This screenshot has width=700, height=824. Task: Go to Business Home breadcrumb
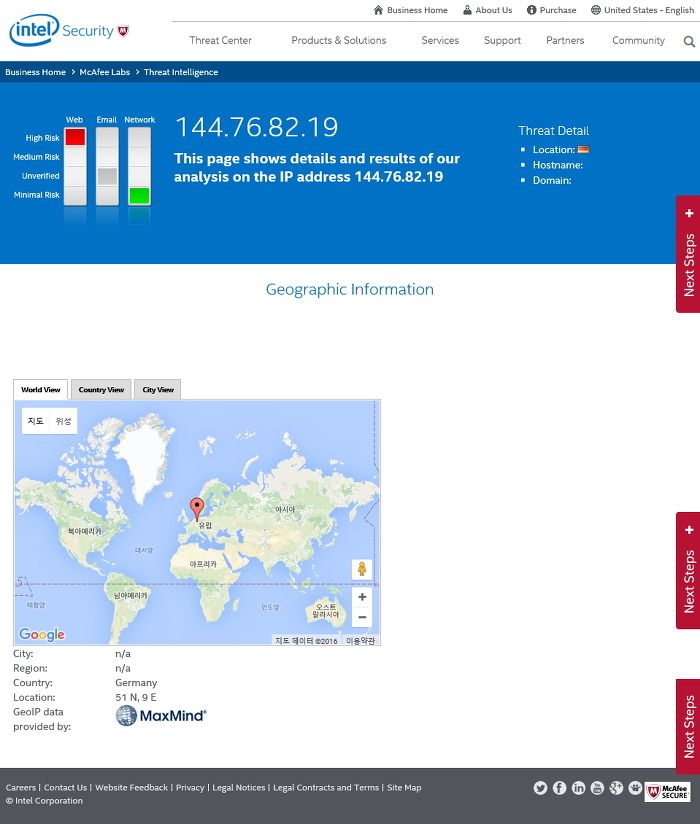[35, 72]
